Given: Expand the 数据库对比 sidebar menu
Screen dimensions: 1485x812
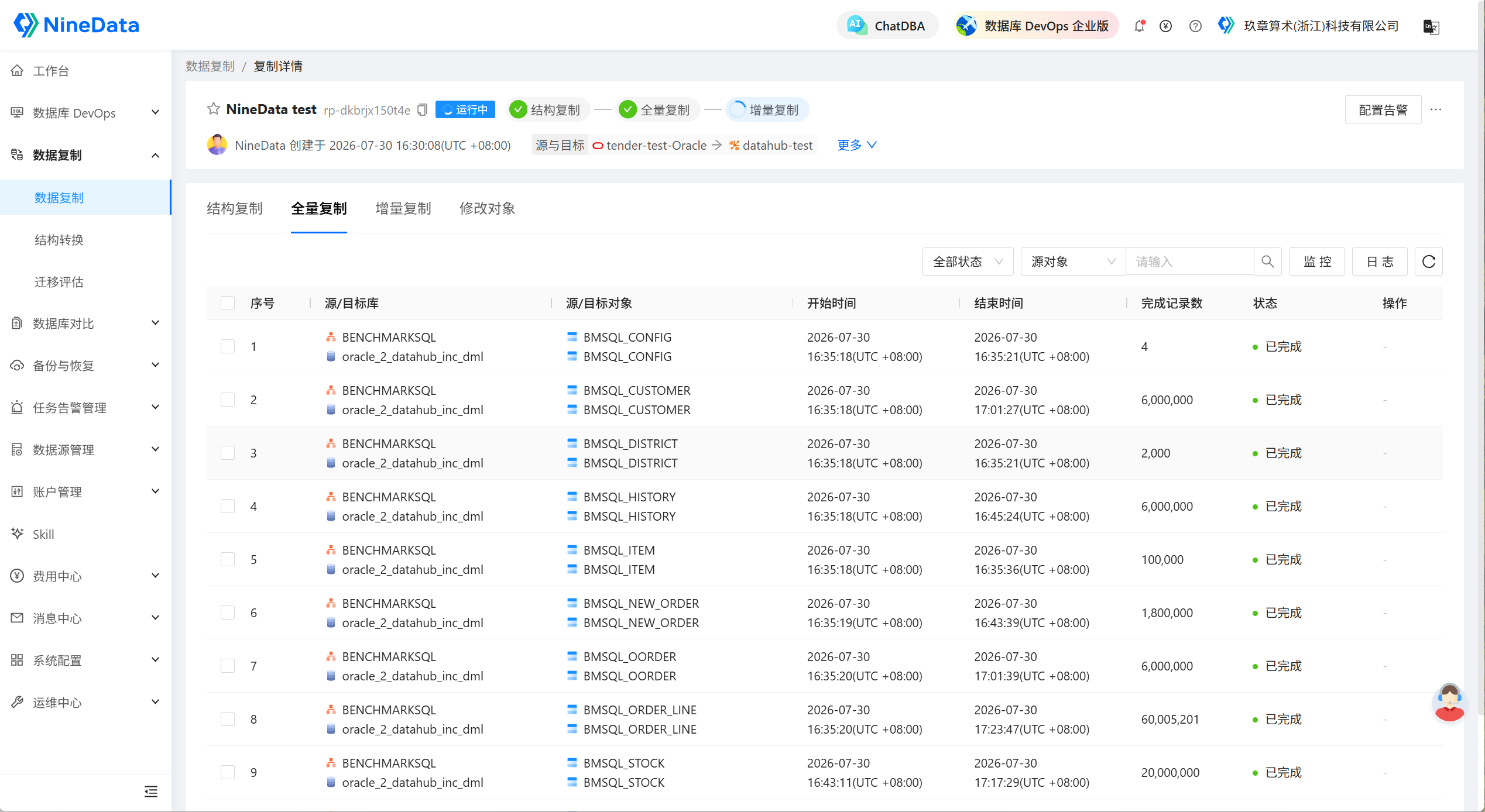Looking at the screenshot, I should click(85, 323).
